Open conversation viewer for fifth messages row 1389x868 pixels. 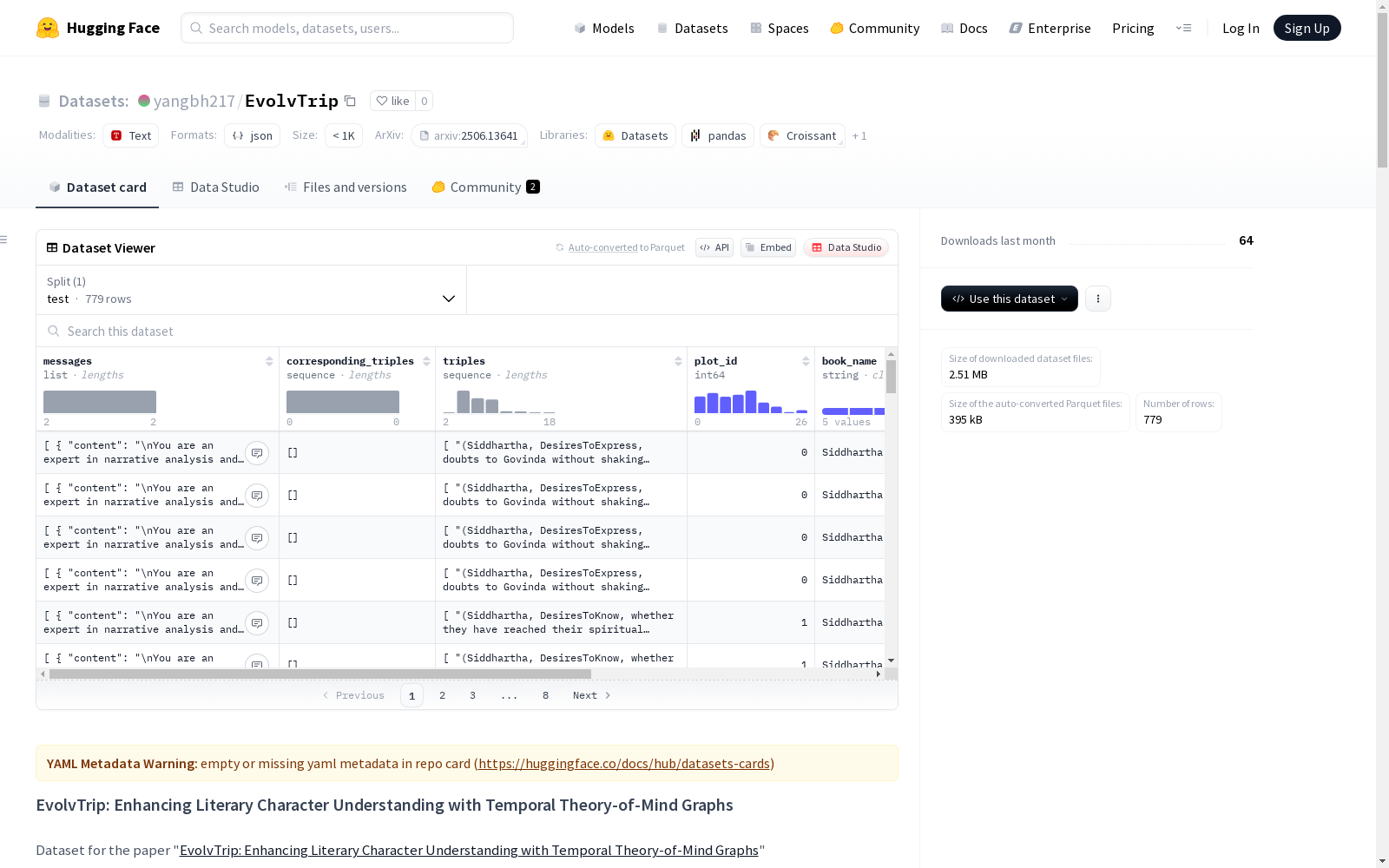point(257,623)
